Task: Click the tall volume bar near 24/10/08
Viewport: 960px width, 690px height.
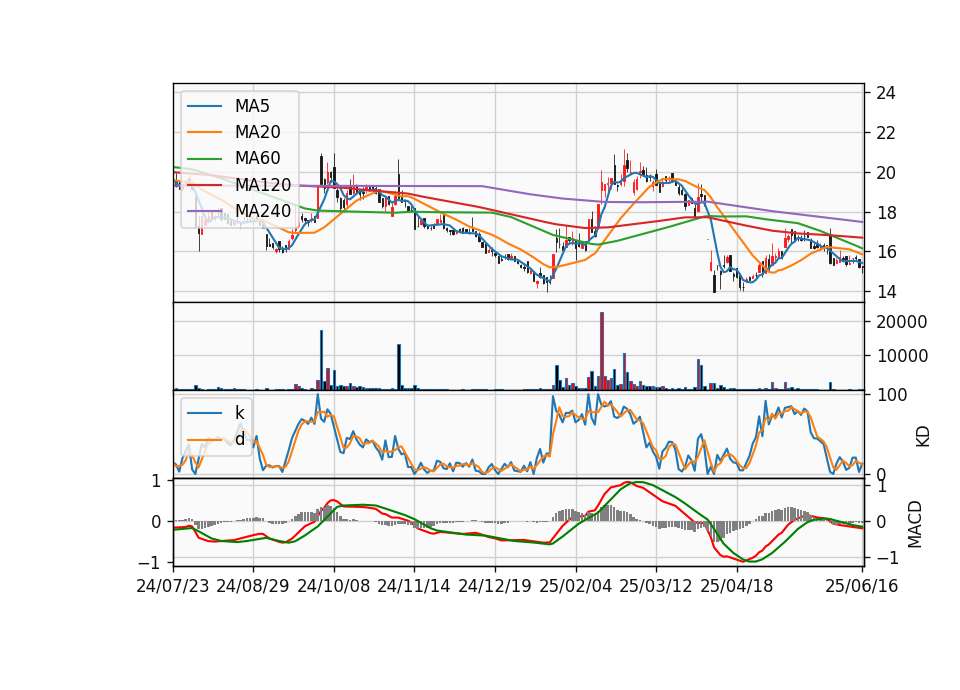Action: click(321, 360)
